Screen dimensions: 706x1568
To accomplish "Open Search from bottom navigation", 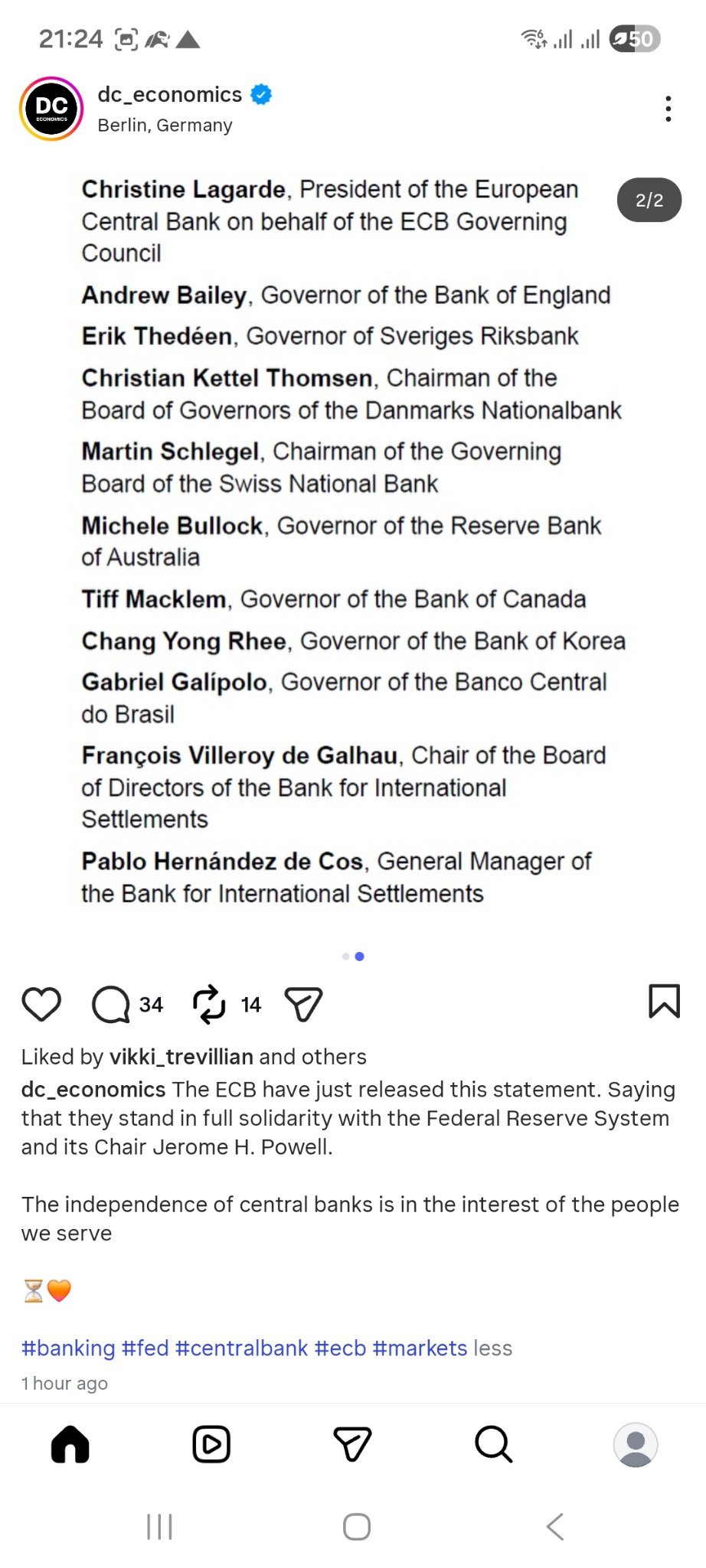I will click(493, 1445).
